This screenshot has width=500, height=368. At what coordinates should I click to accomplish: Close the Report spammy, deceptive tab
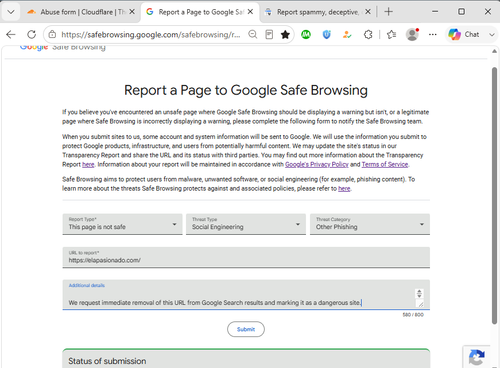pos(368,12)
